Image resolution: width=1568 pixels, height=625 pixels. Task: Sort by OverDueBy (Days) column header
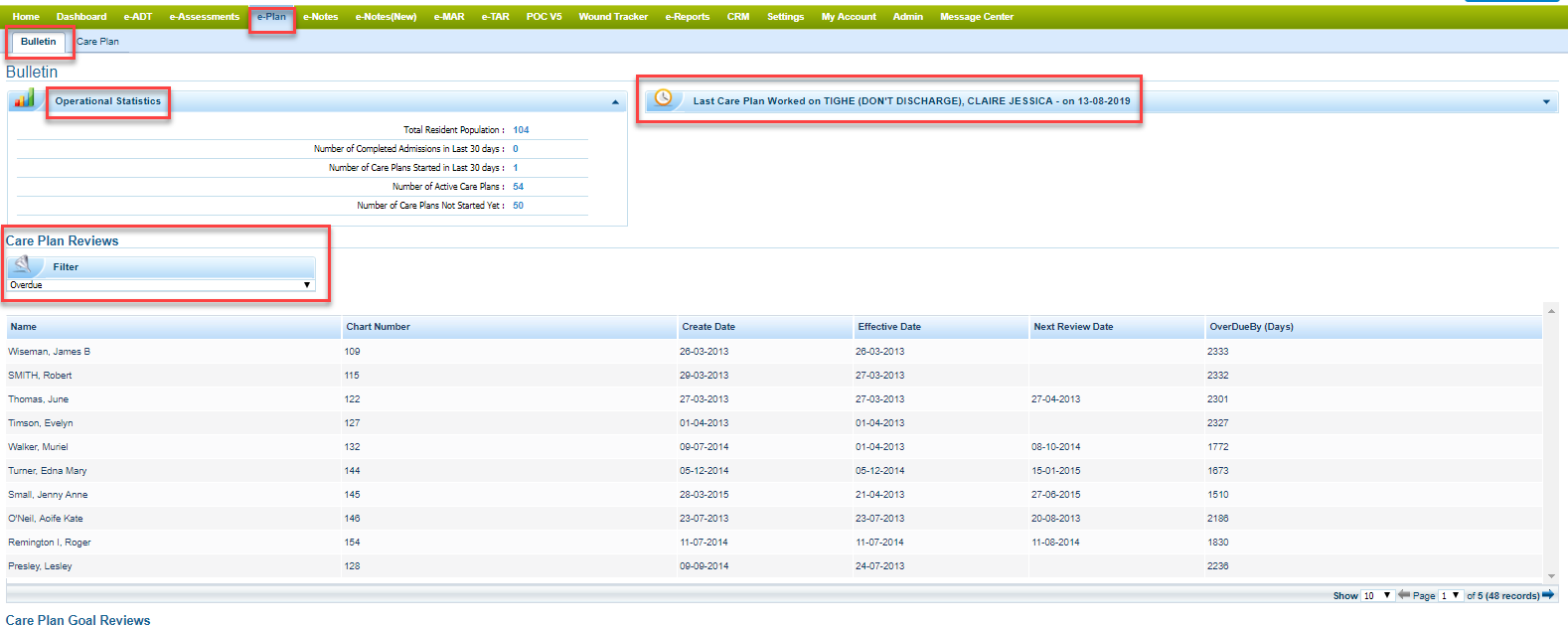[1251, 327]
